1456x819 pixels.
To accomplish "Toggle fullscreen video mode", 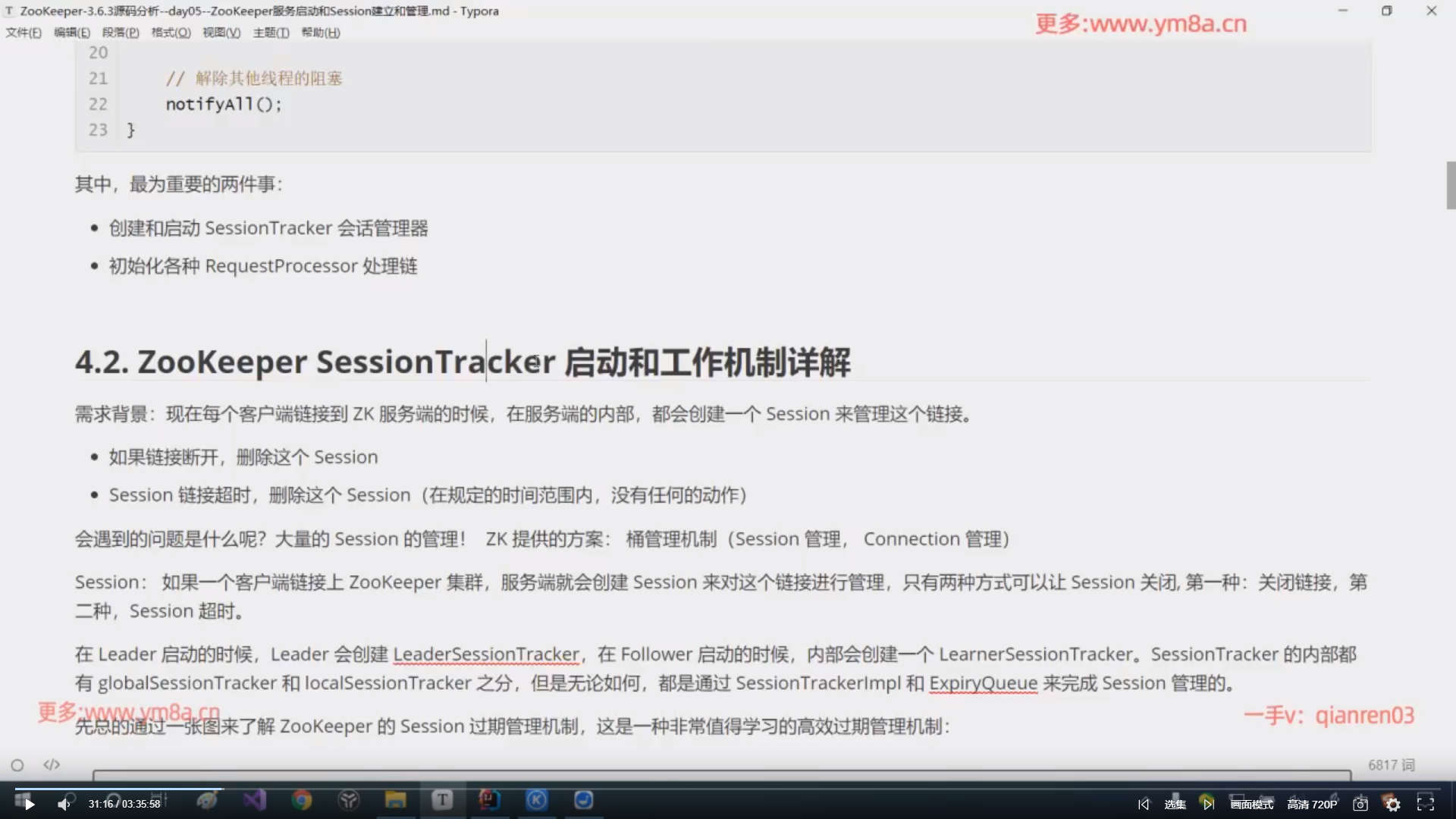I will [x=1426, y=804].
